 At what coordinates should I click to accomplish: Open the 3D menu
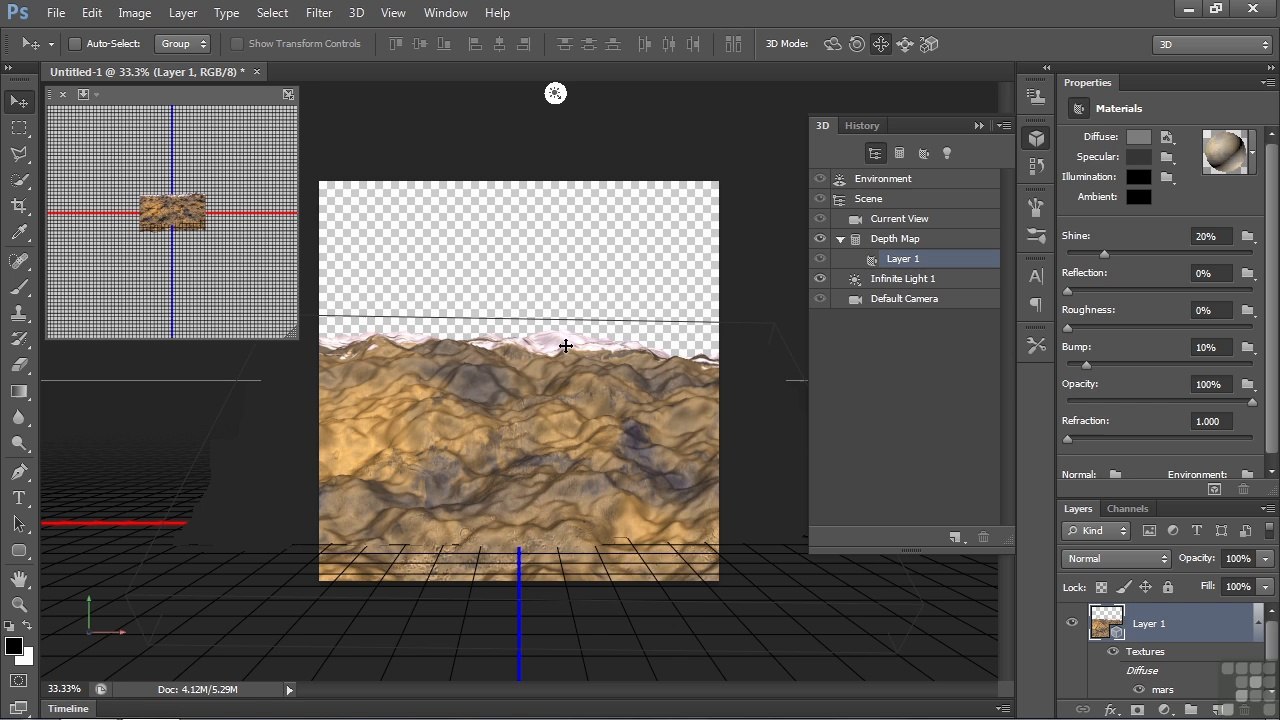(356, 13)
